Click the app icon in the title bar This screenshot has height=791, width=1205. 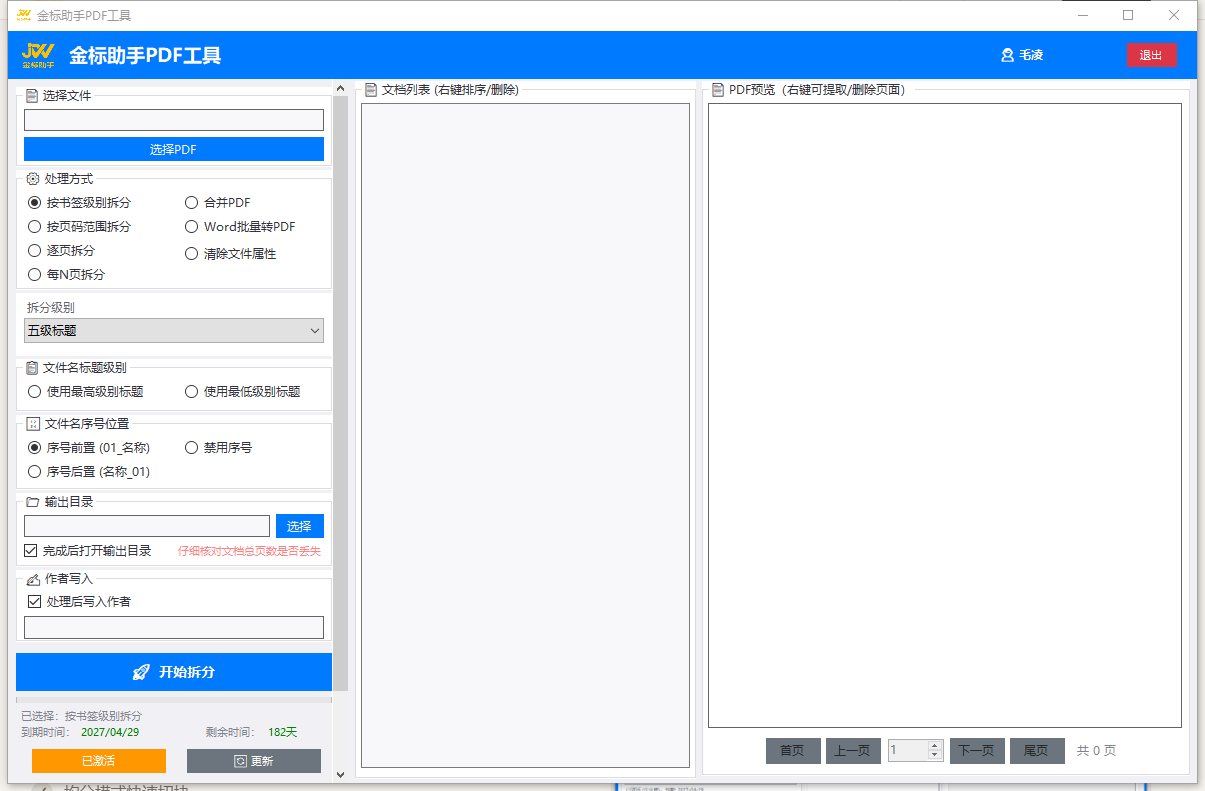[x=24, y=16]
